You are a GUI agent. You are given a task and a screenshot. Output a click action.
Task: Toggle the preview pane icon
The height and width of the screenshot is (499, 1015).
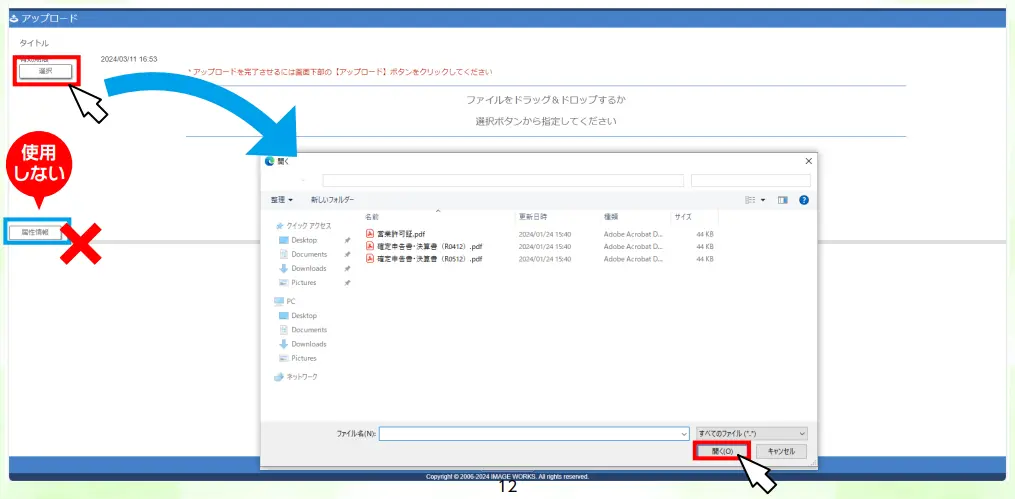tap(783, 201)
